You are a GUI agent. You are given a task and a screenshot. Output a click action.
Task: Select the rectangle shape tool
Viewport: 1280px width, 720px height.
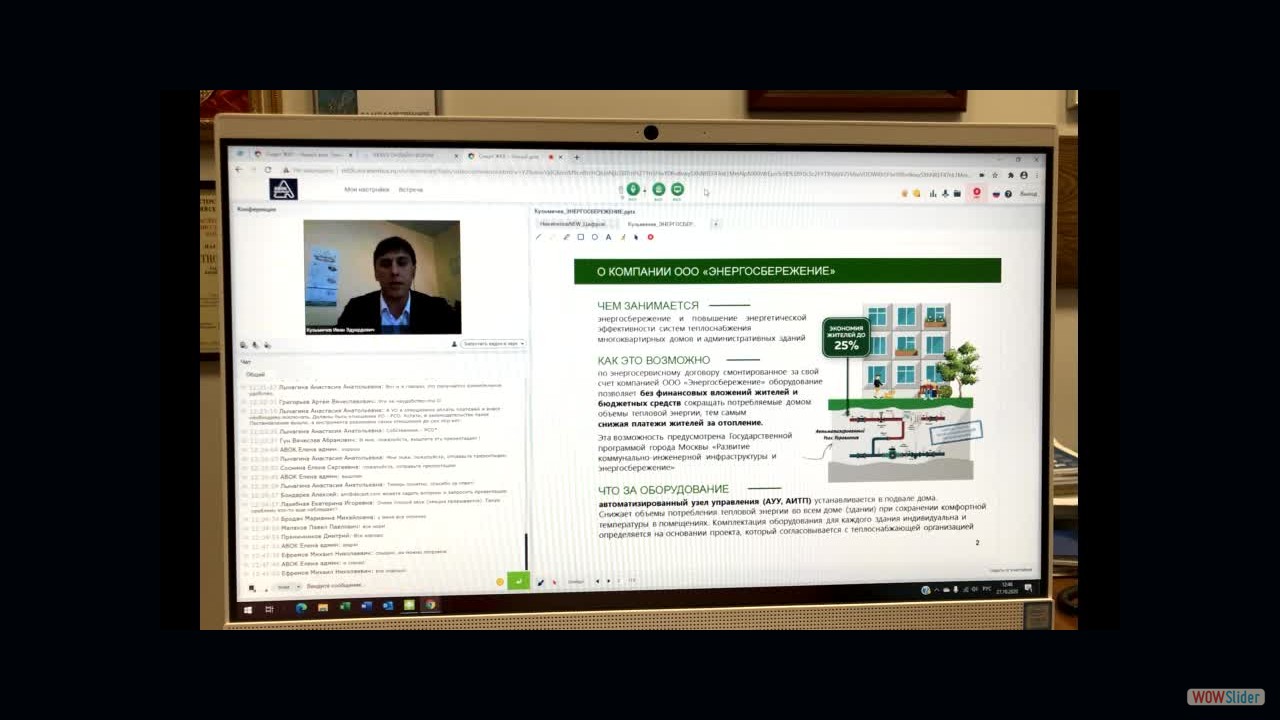tap(580, 237)
